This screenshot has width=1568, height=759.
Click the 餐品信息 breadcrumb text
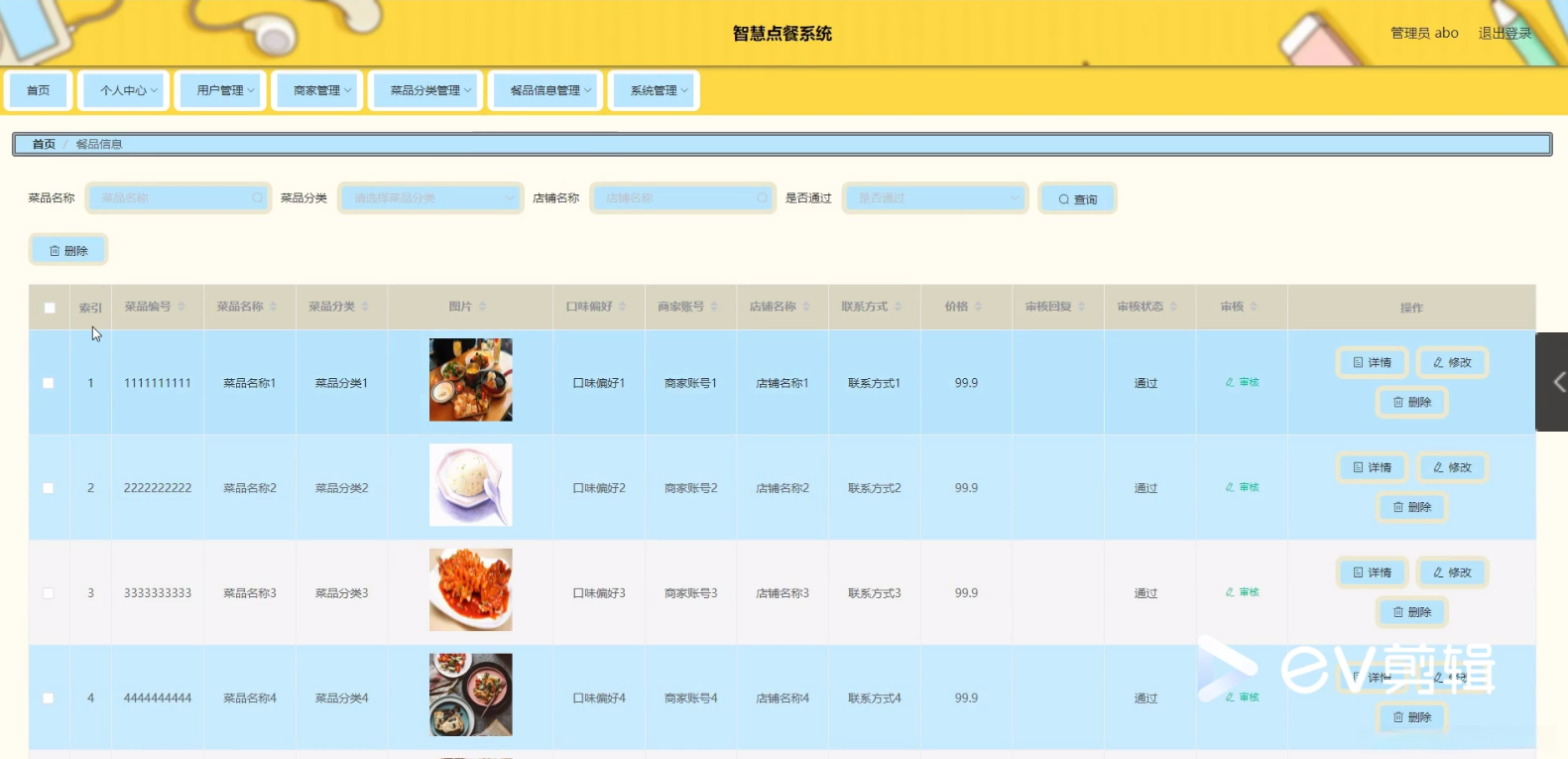click(99, 144)
